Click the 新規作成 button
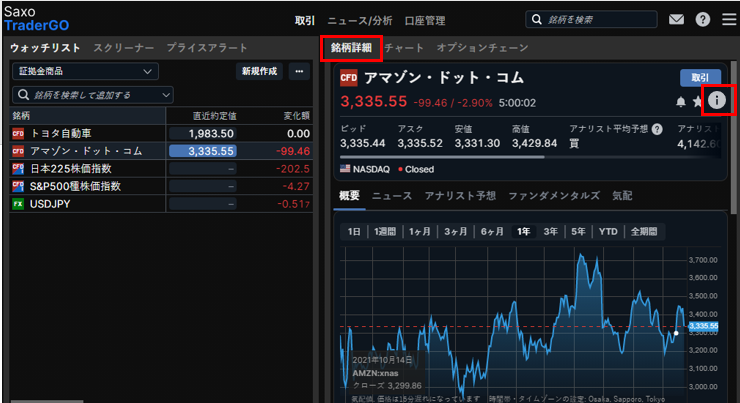Screen dimensions: 740x403 click(x=260, y=71)
